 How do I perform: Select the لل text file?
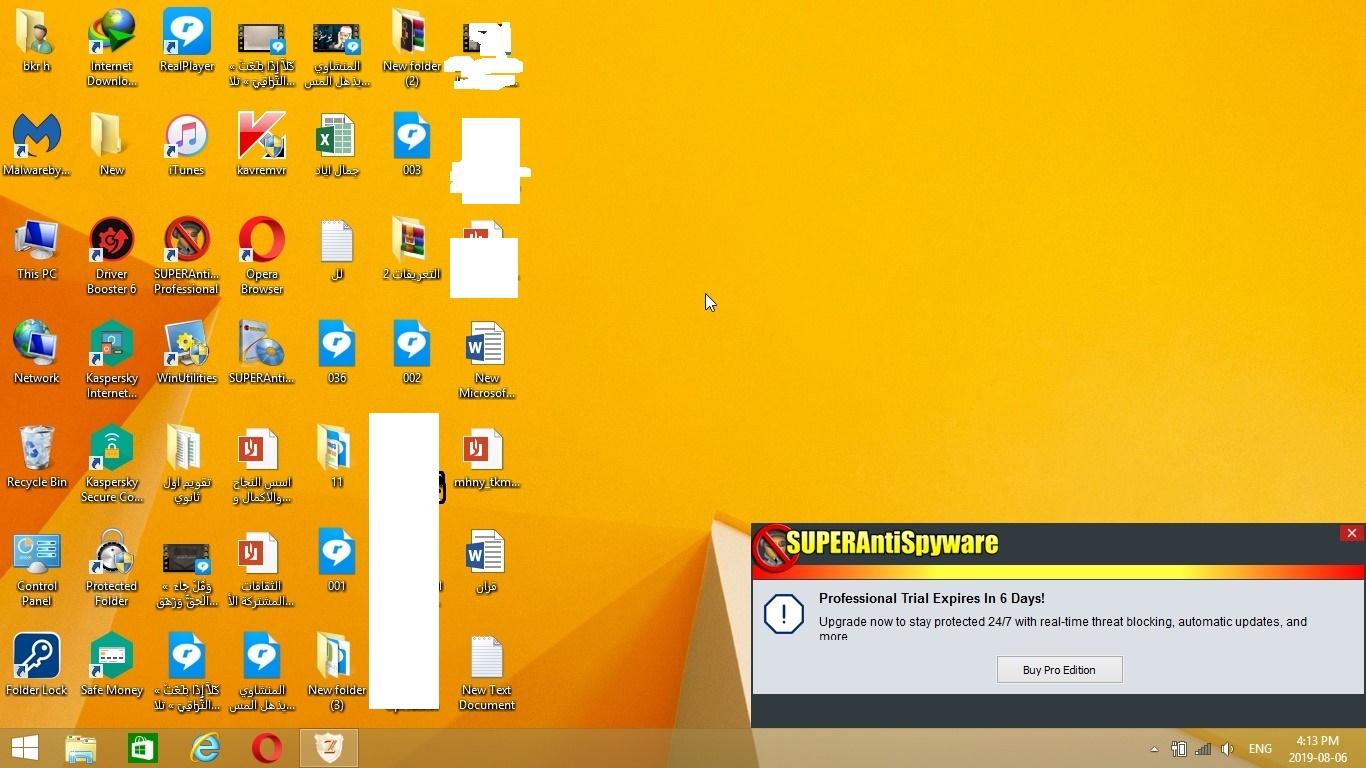337,251
